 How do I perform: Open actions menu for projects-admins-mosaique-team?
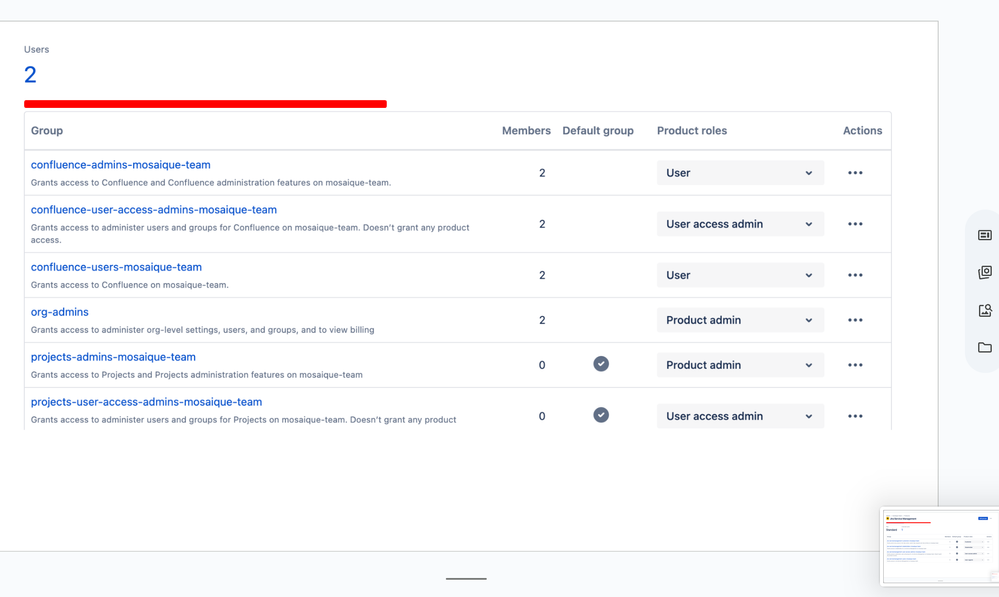click(855, 365)
